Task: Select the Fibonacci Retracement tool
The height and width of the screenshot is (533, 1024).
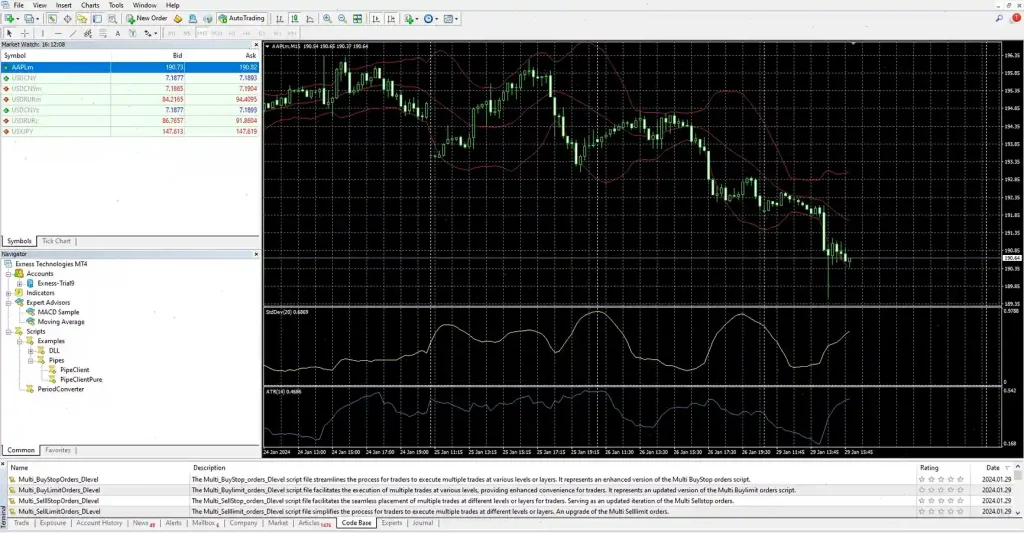Action: (x=103, y=33)
